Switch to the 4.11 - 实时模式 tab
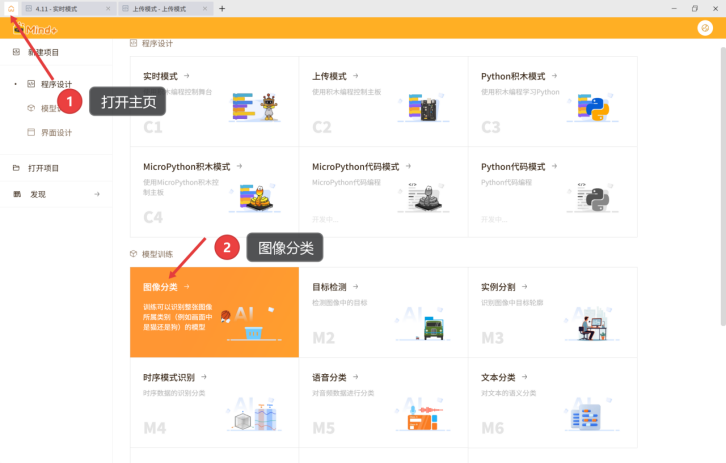This screenshot has height=463, width=726. tap(60, 8)
